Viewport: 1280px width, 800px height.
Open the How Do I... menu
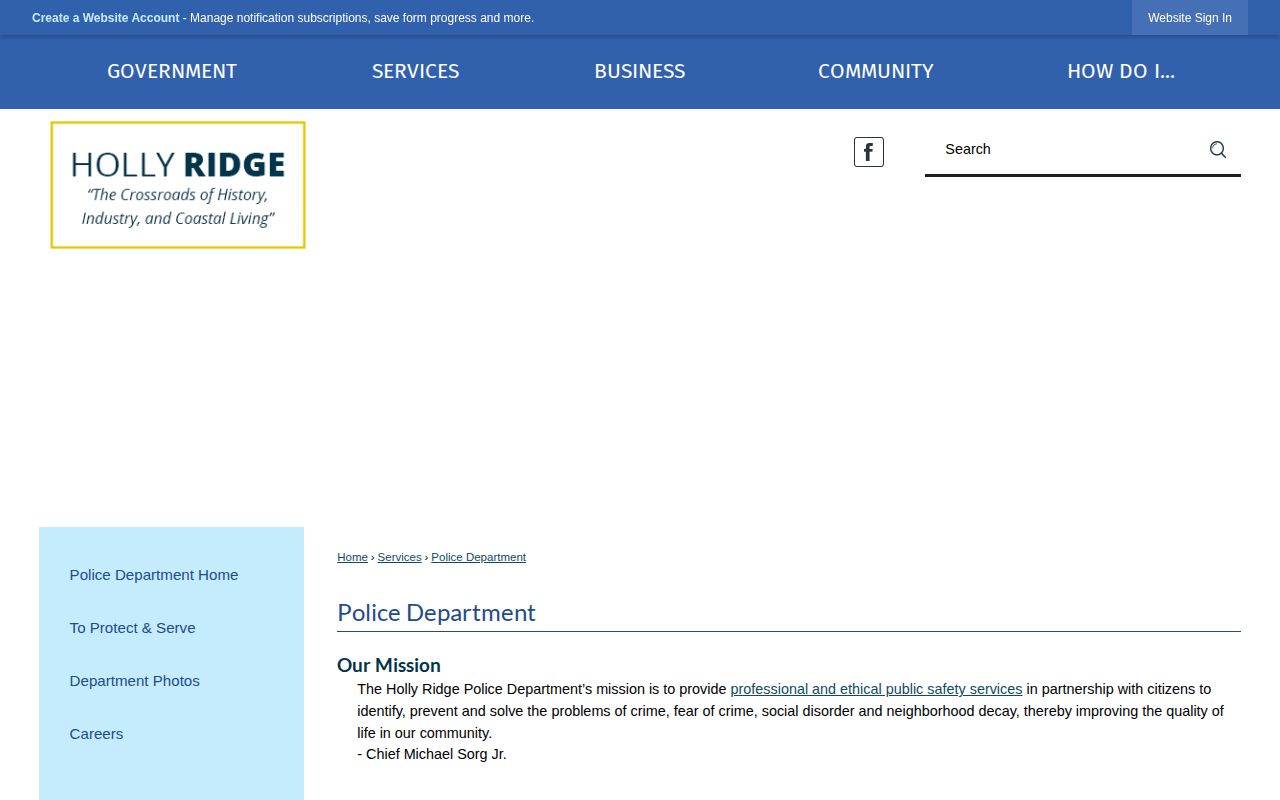(x=1121, y=72)
